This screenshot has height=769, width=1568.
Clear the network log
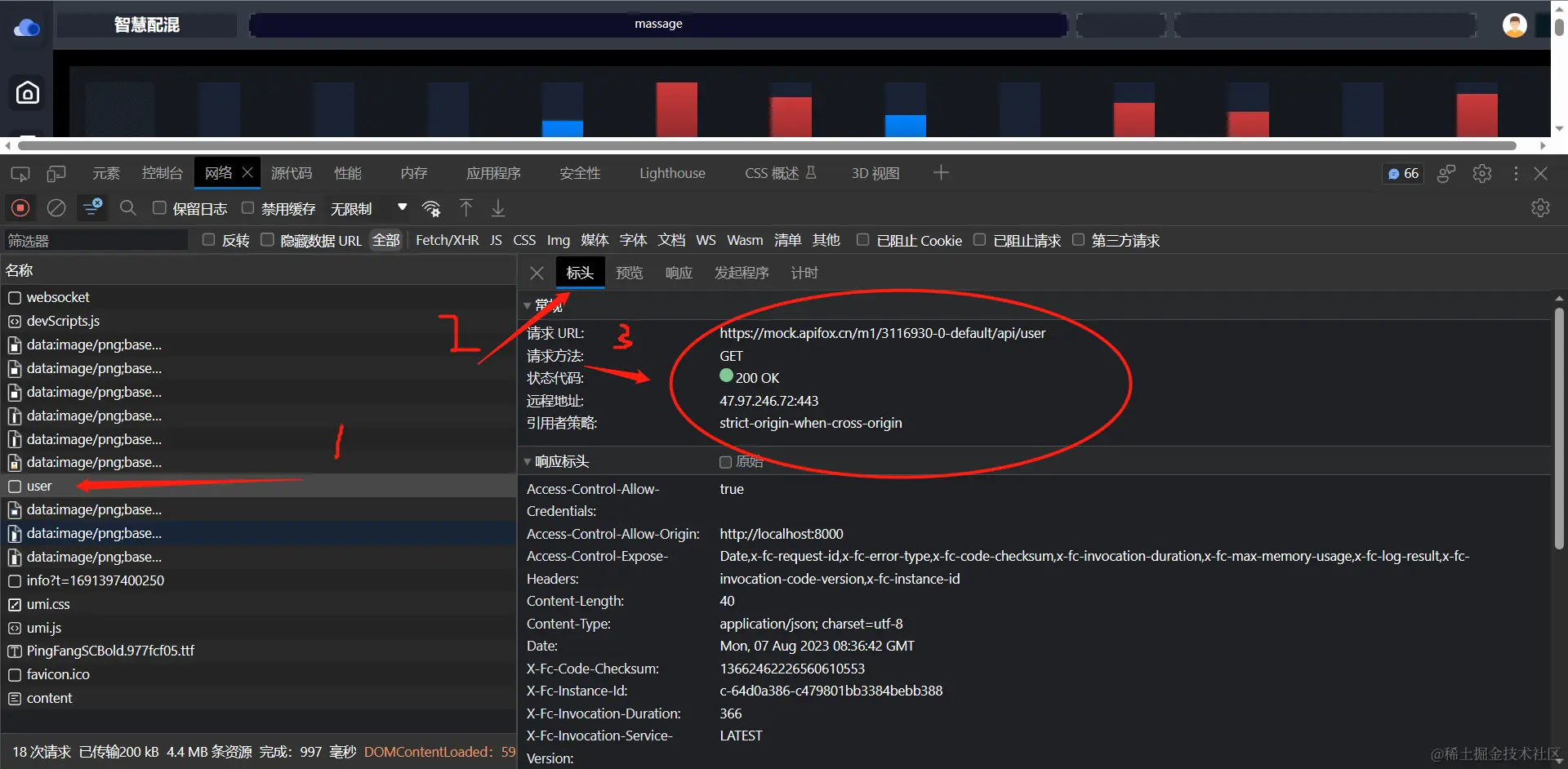point(56,208)
